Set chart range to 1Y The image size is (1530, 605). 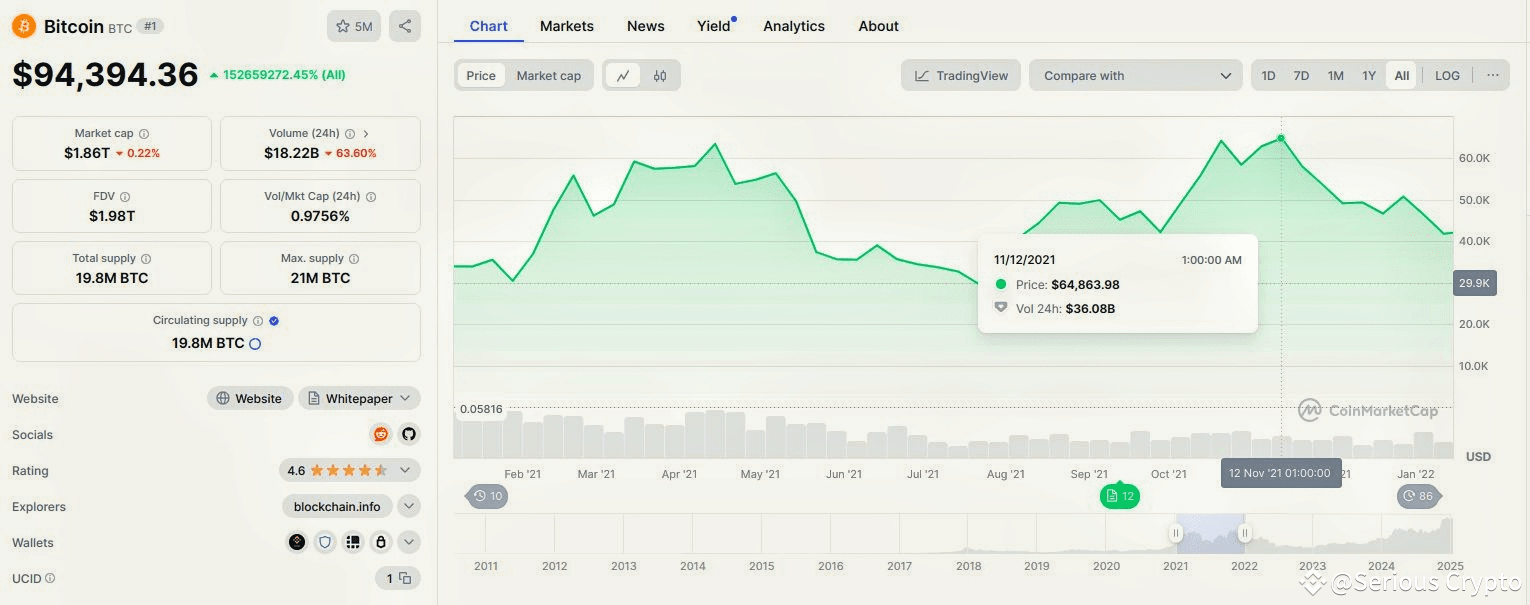click(x=1369, y=76)
